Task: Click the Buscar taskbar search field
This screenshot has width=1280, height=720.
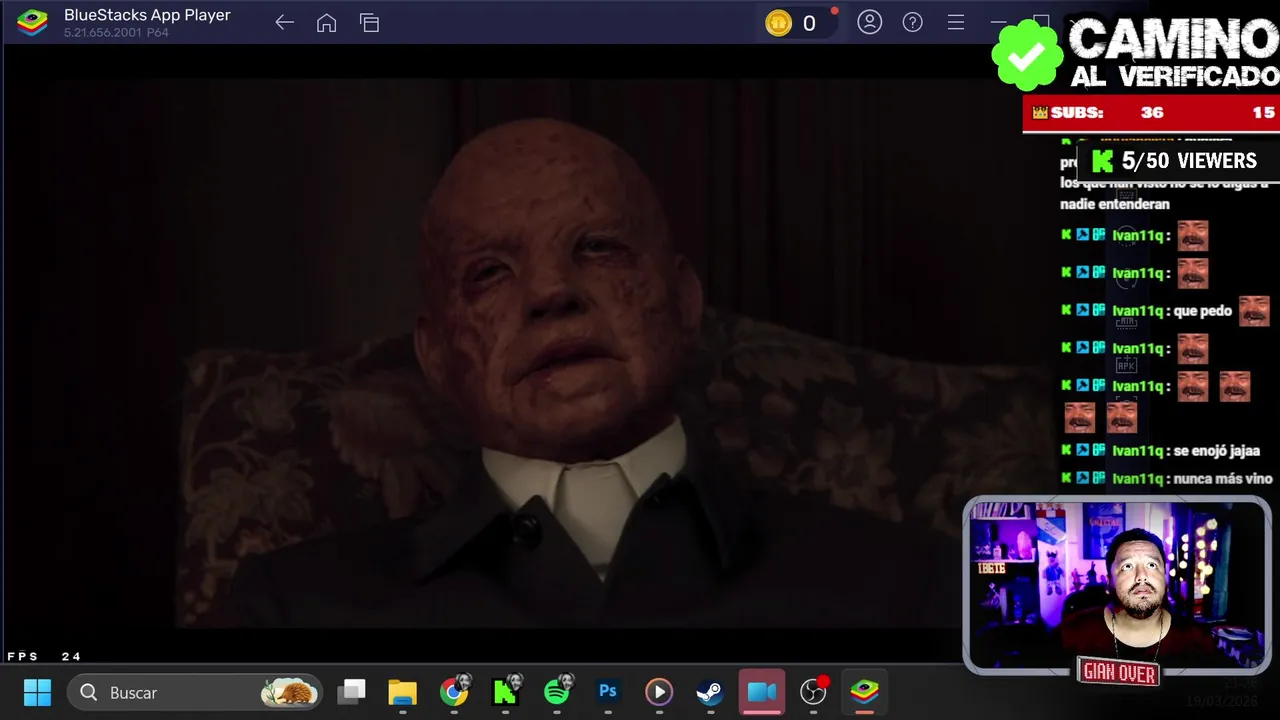Action: [195, 692]
